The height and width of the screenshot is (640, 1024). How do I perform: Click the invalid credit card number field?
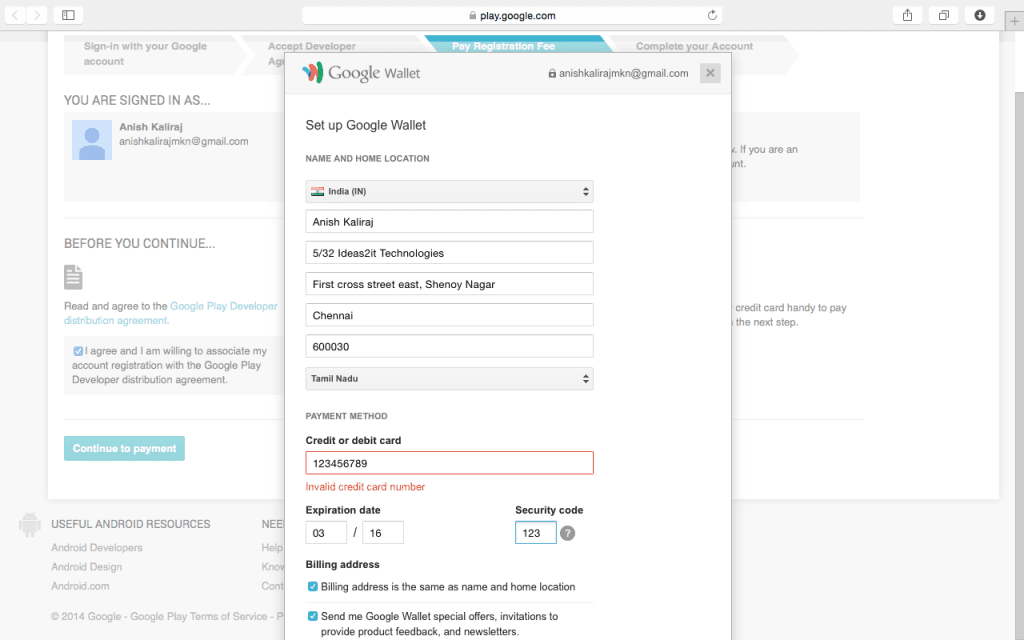point(448,462)
